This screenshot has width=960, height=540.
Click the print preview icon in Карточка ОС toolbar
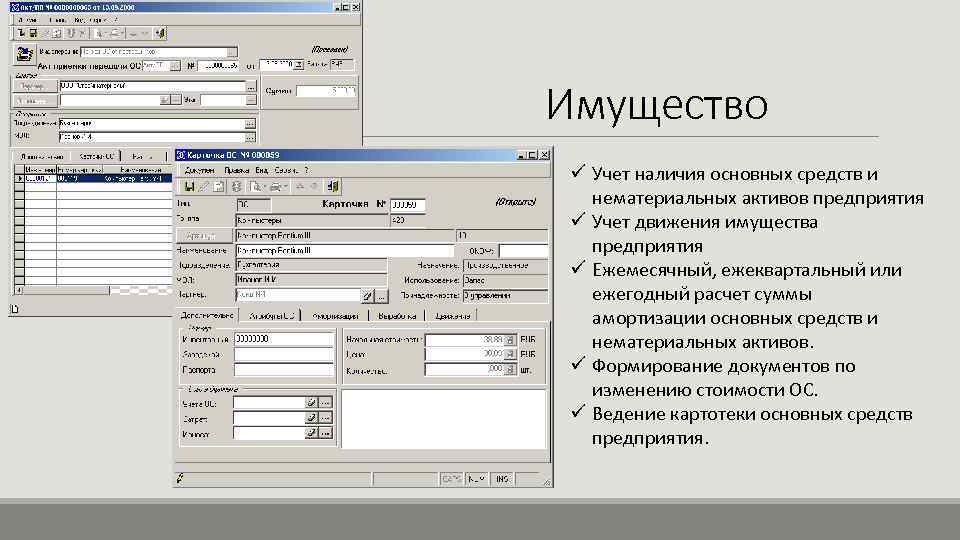coord(254,187)
